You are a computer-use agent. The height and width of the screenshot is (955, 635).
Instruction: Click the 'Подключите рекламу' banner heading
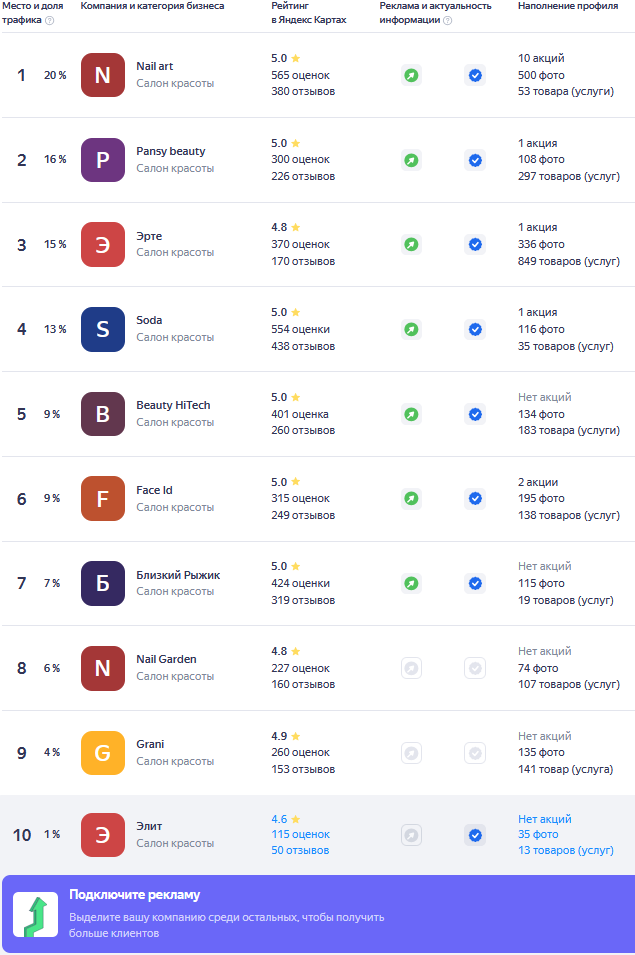(x=135, y=895)
